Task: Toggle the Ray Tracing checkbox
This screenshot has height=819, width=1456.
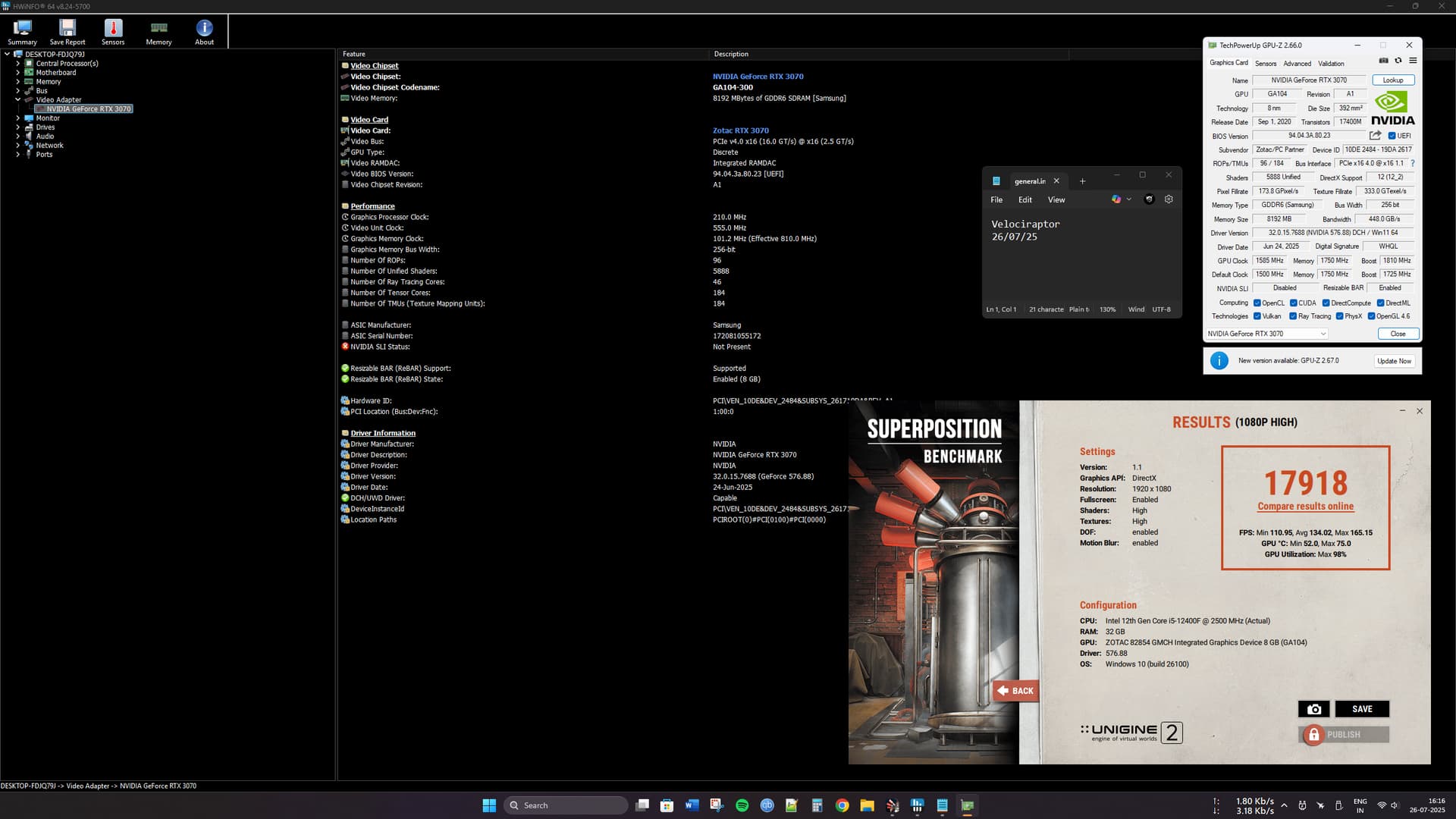Action: (x=1292, y=316)
